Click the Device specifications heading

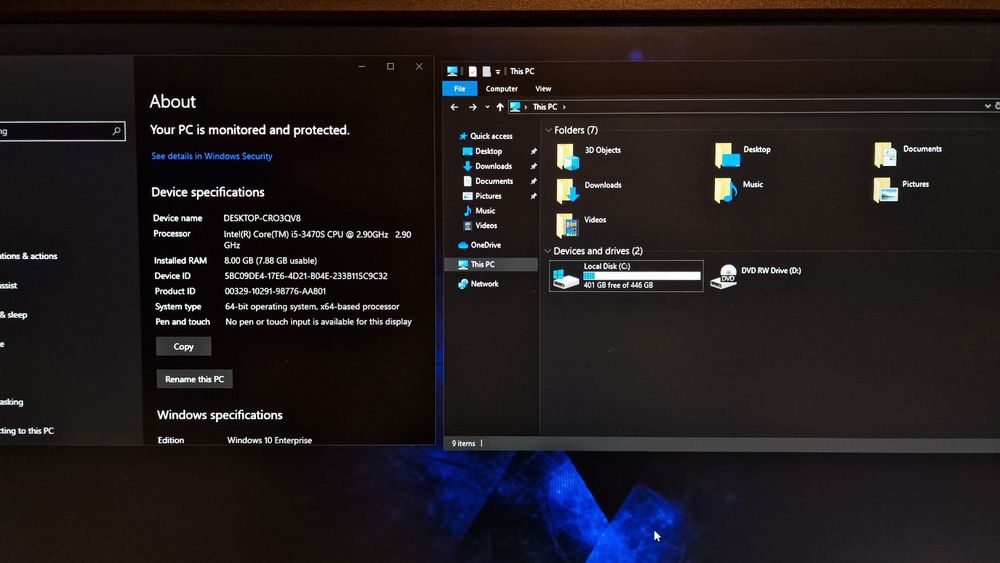pyautogui.click(x=208, y=192)
